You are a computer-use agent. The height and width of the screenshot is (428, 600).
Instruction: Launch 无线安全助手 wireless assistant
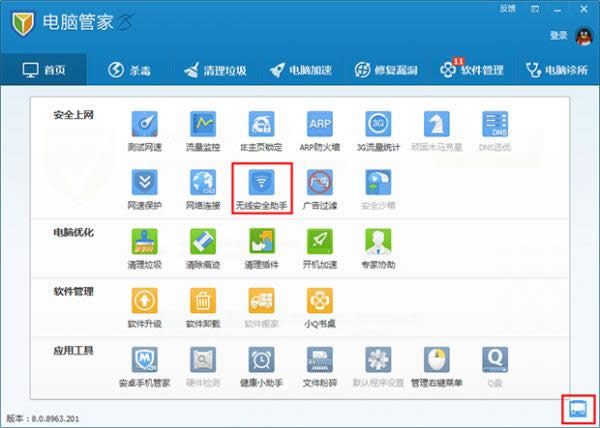point(262,189)
